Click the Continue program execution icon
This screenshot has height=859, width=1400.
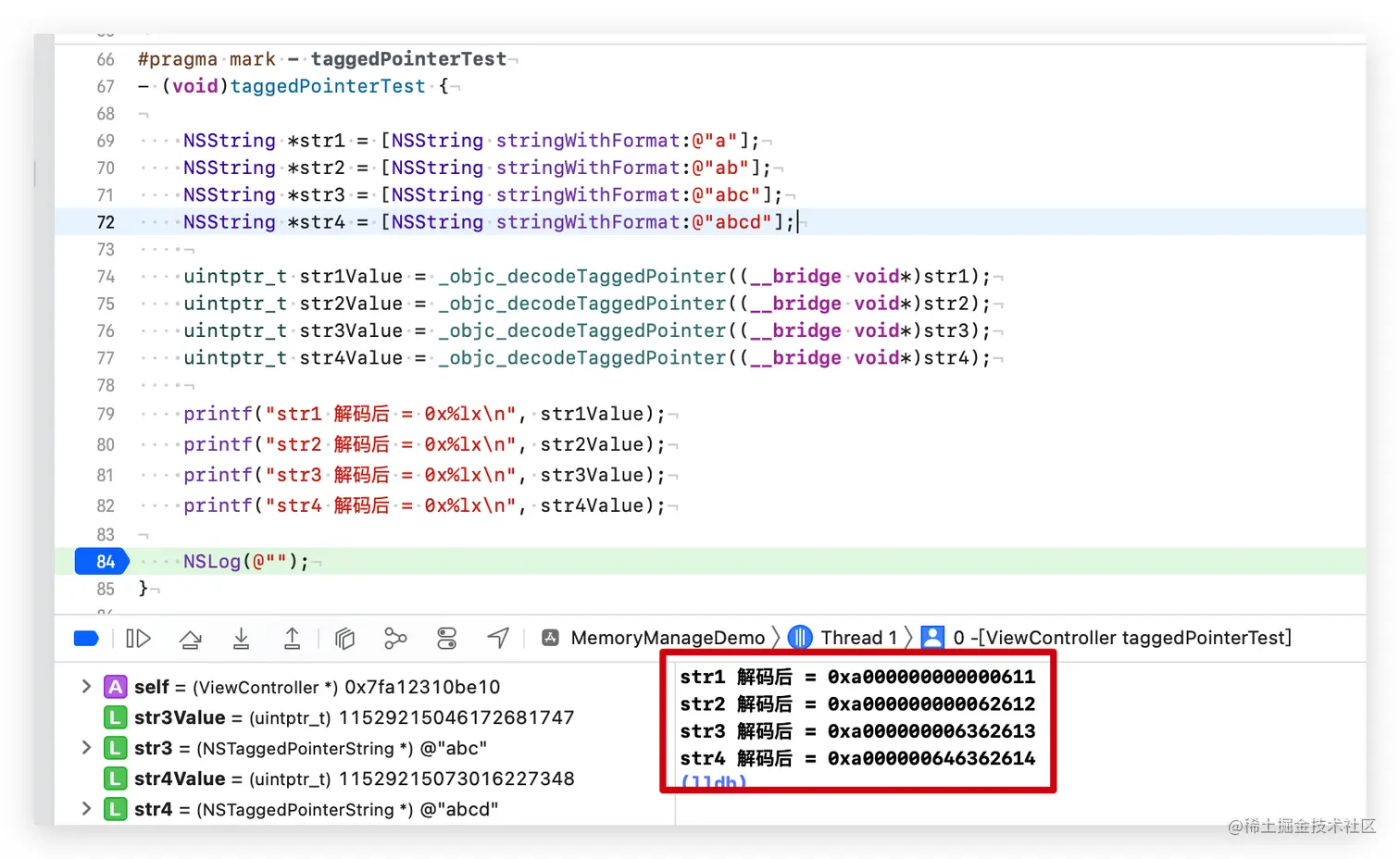[138, 638]
